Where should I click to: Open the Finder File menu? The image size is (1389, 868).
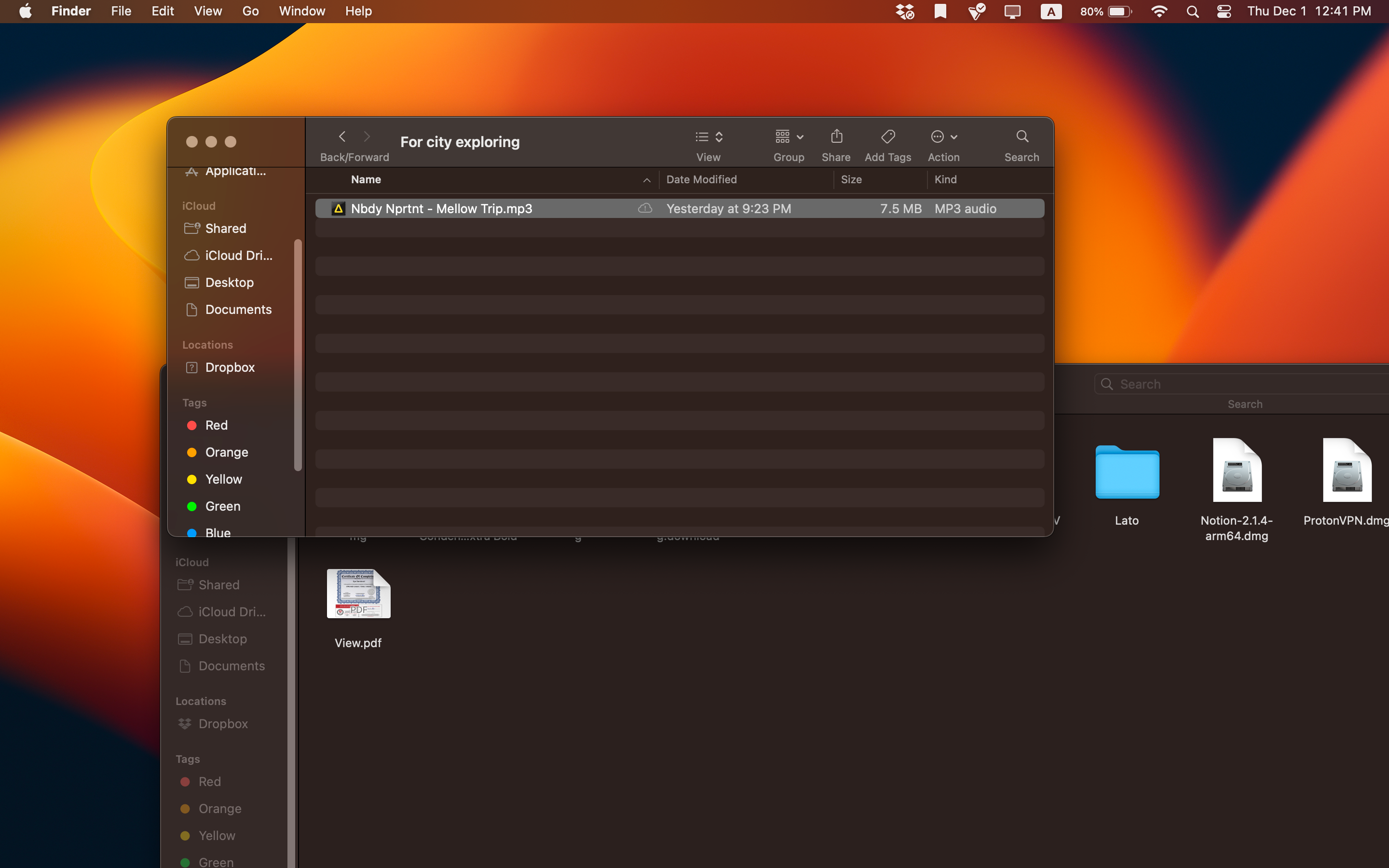(x=119, y=11)
